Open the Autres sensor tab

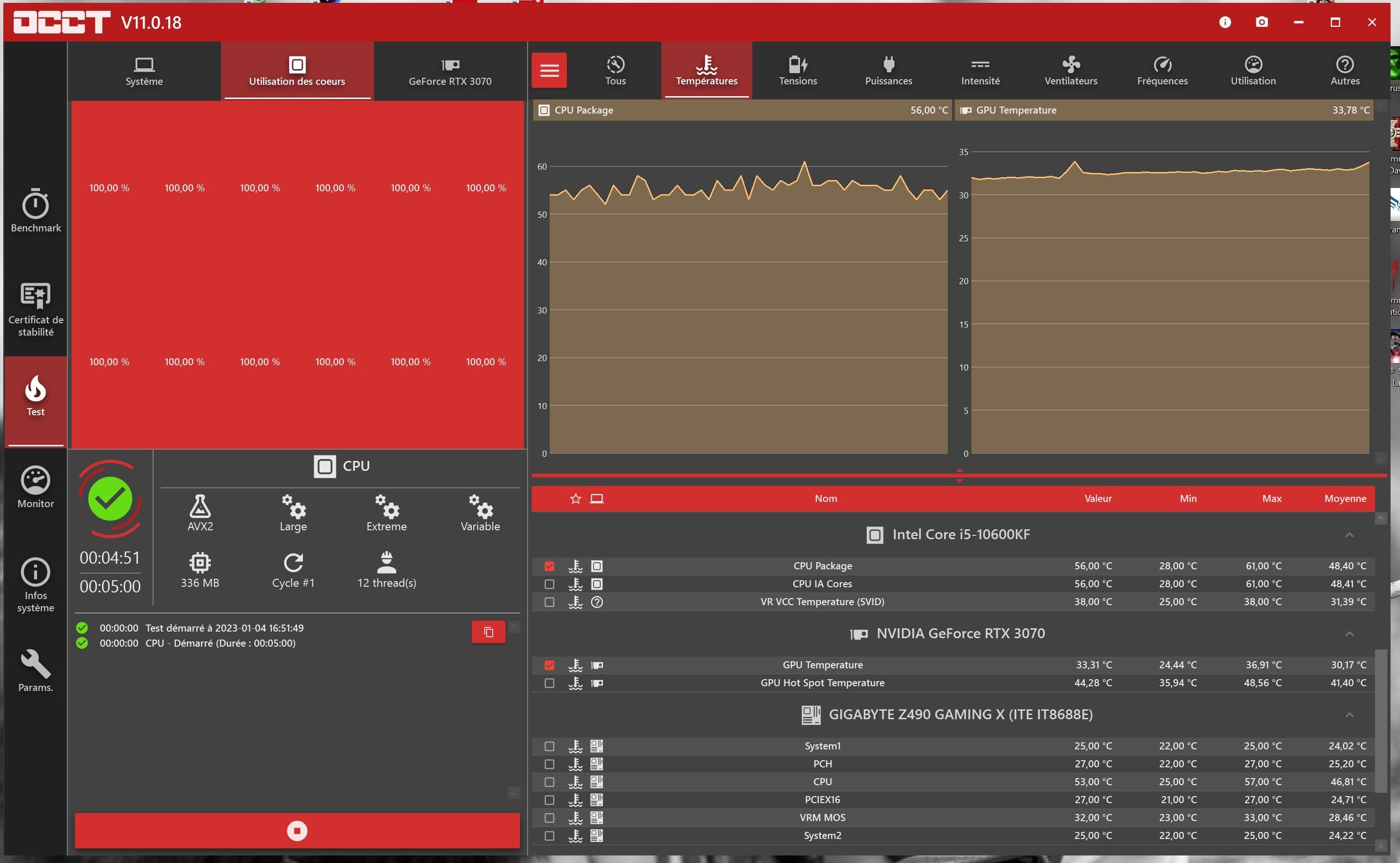[1345, 71]
